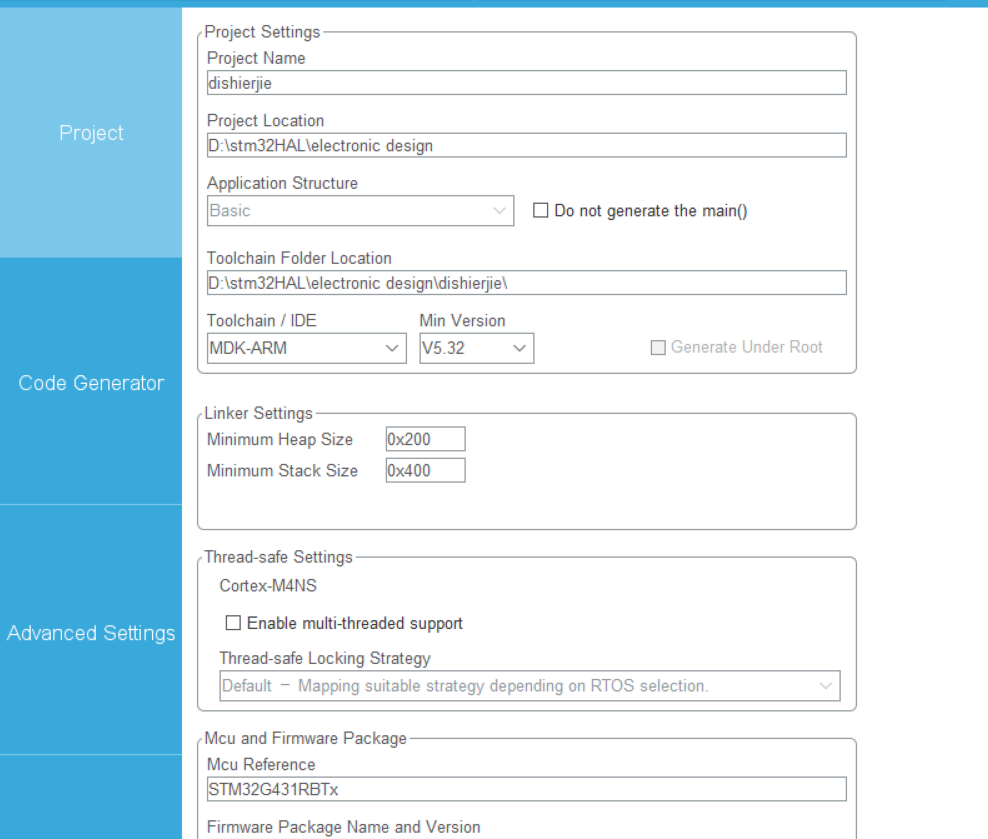This screenshot has height=839, width=988.
Task: Click Firmware Package Name and Version label
Action: coord(343,827)
